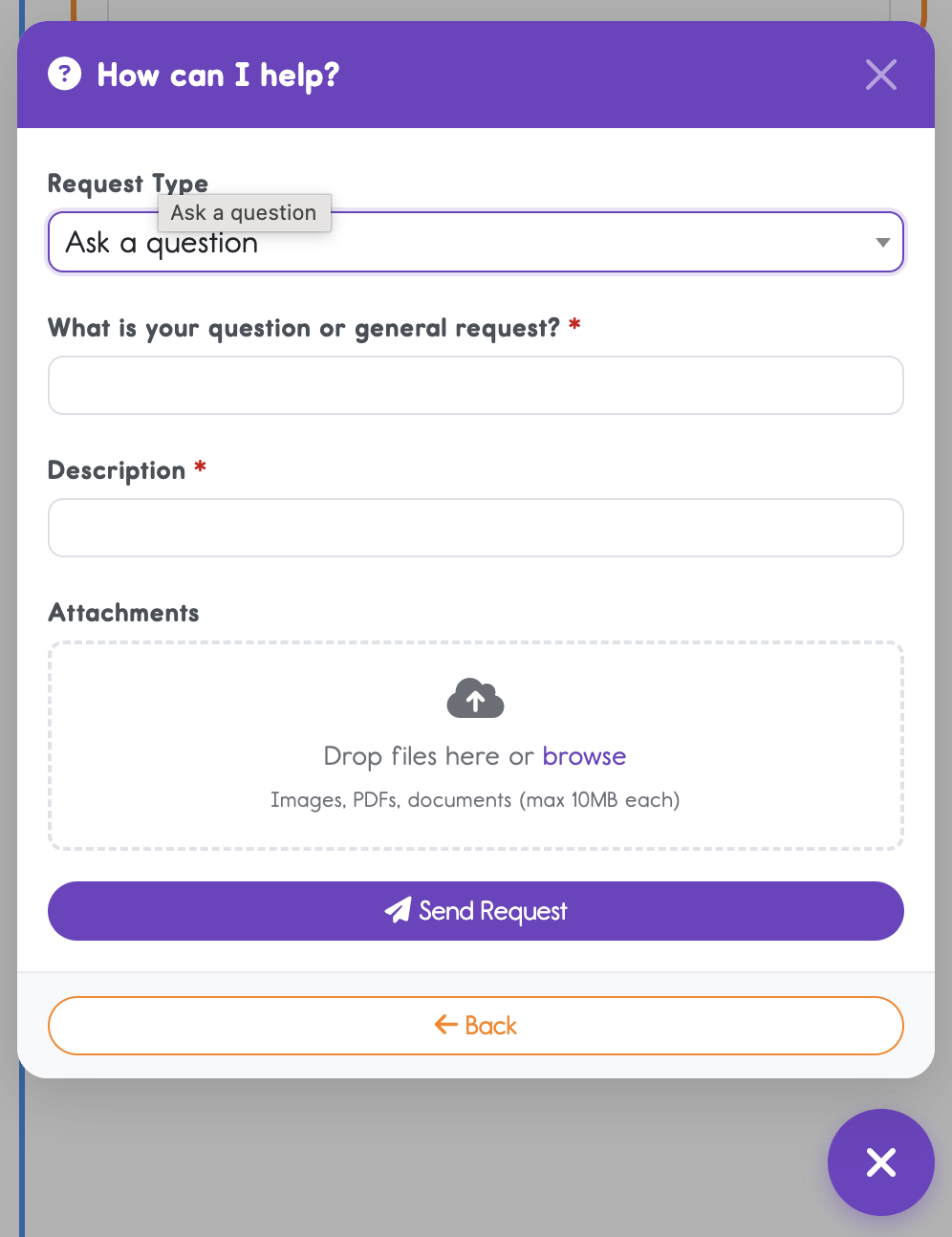Click the question mark icon in the header
The height and width of the screenshot is (1237, 952).
pos(64,74)
